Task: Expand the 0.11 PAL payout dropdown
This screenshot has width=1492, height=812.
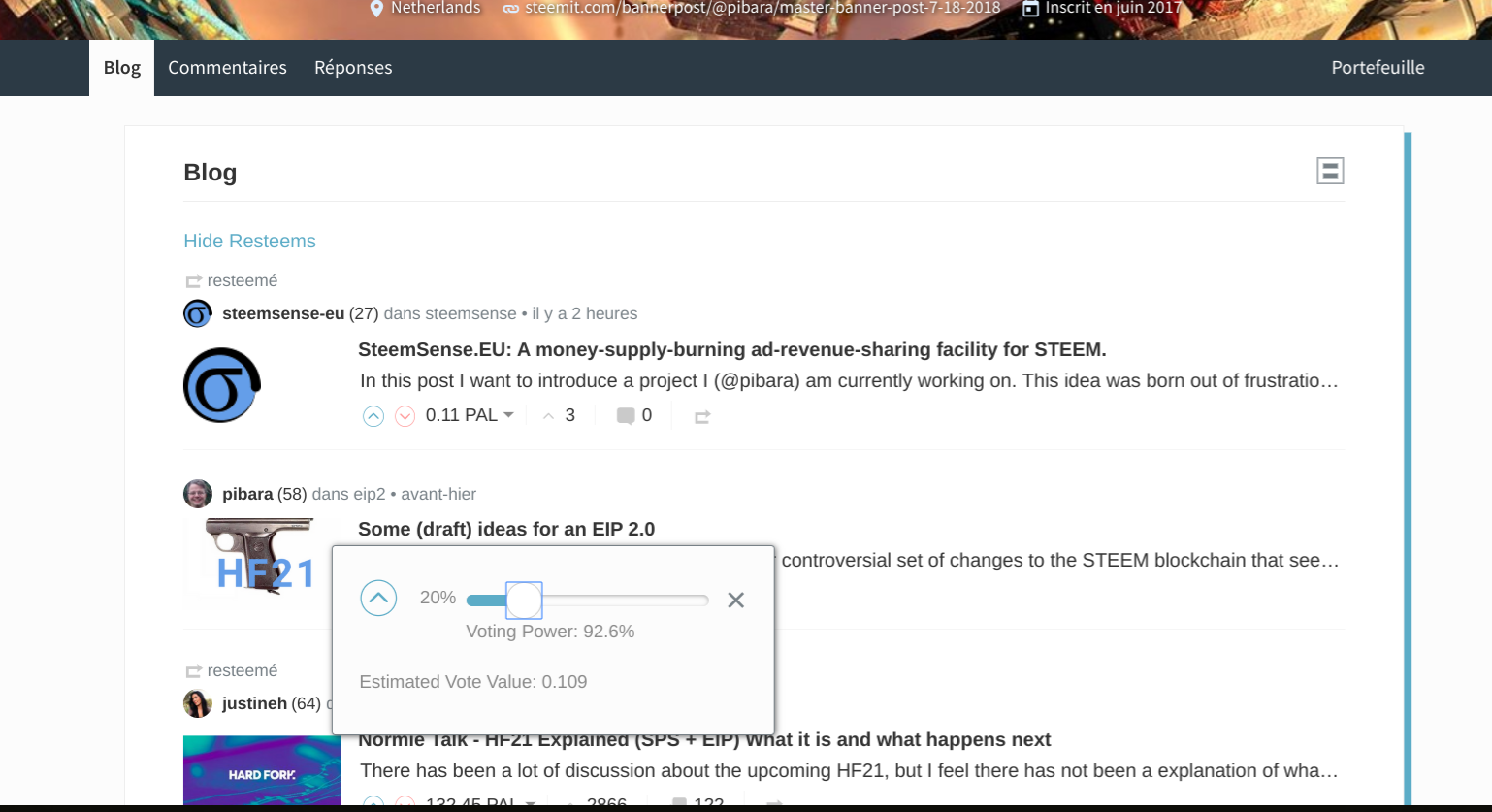Action: pos(470,415)
